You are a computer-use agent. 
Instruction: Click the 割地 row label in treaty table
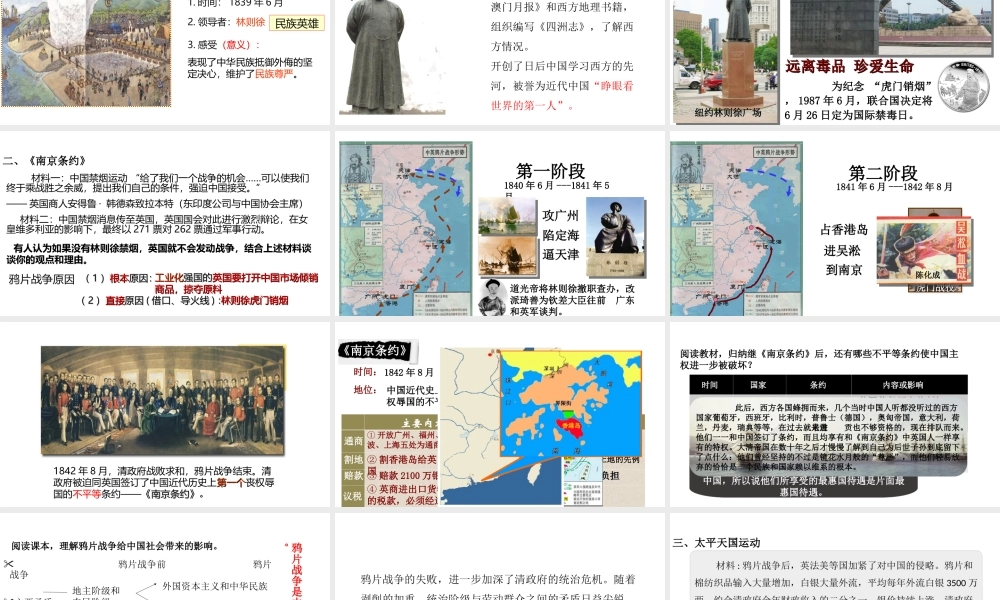(x=353, y=459)
